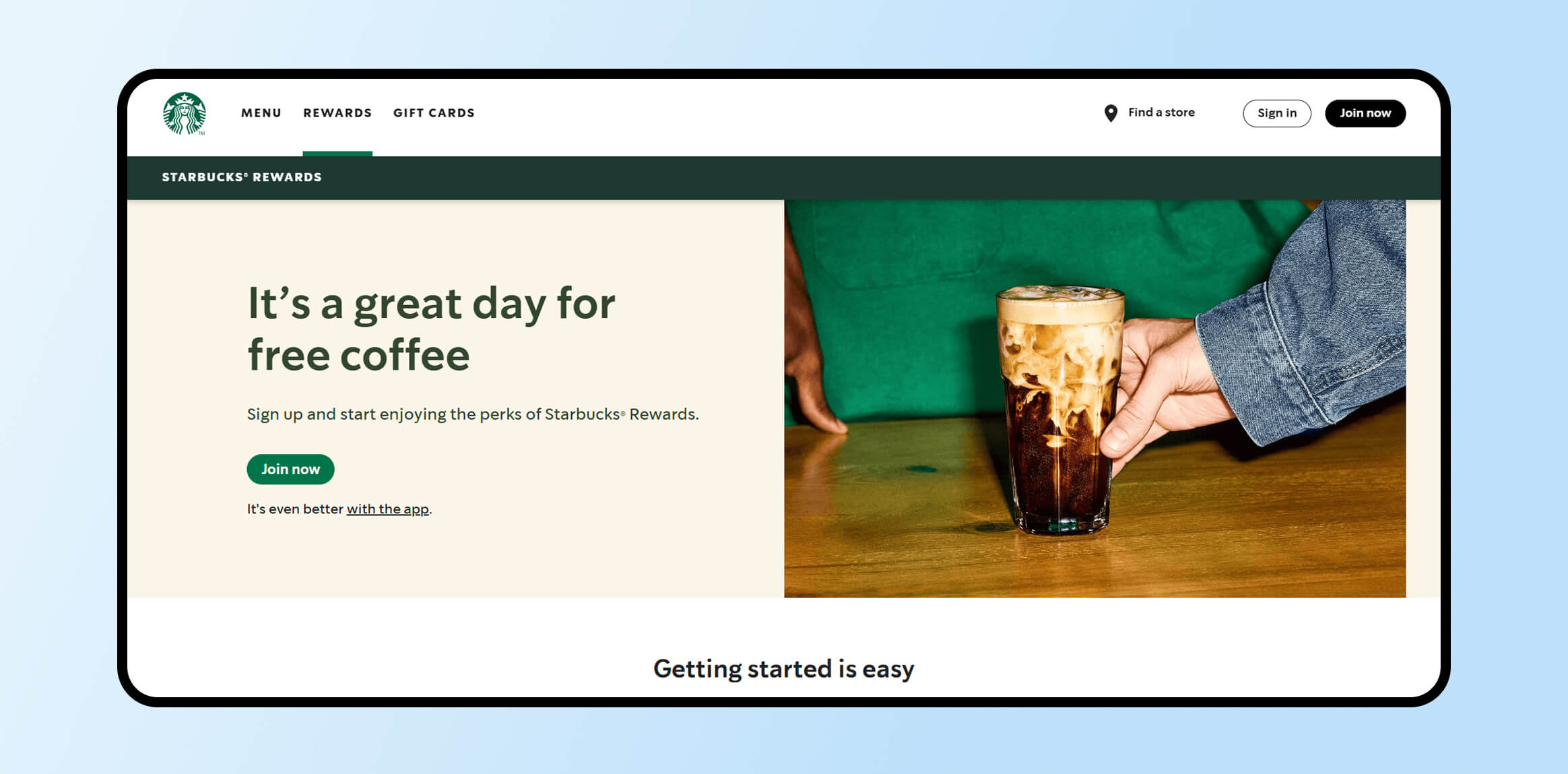Click the green Join now hero button

(290, 469)
